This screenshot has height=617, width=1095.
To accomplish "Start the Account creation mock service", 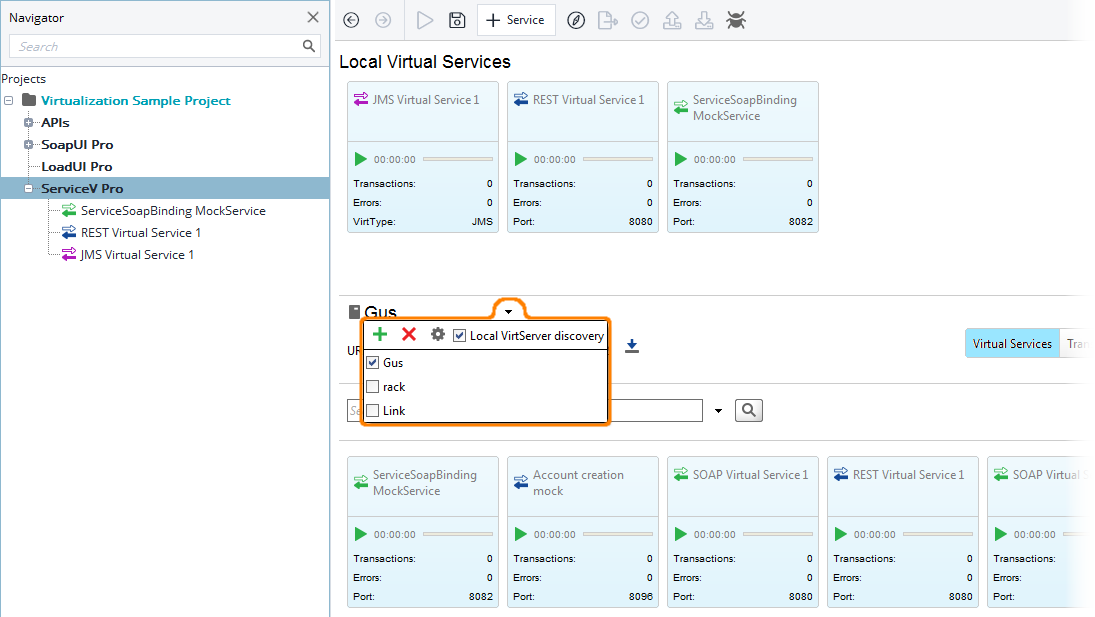I will [520, 534].
